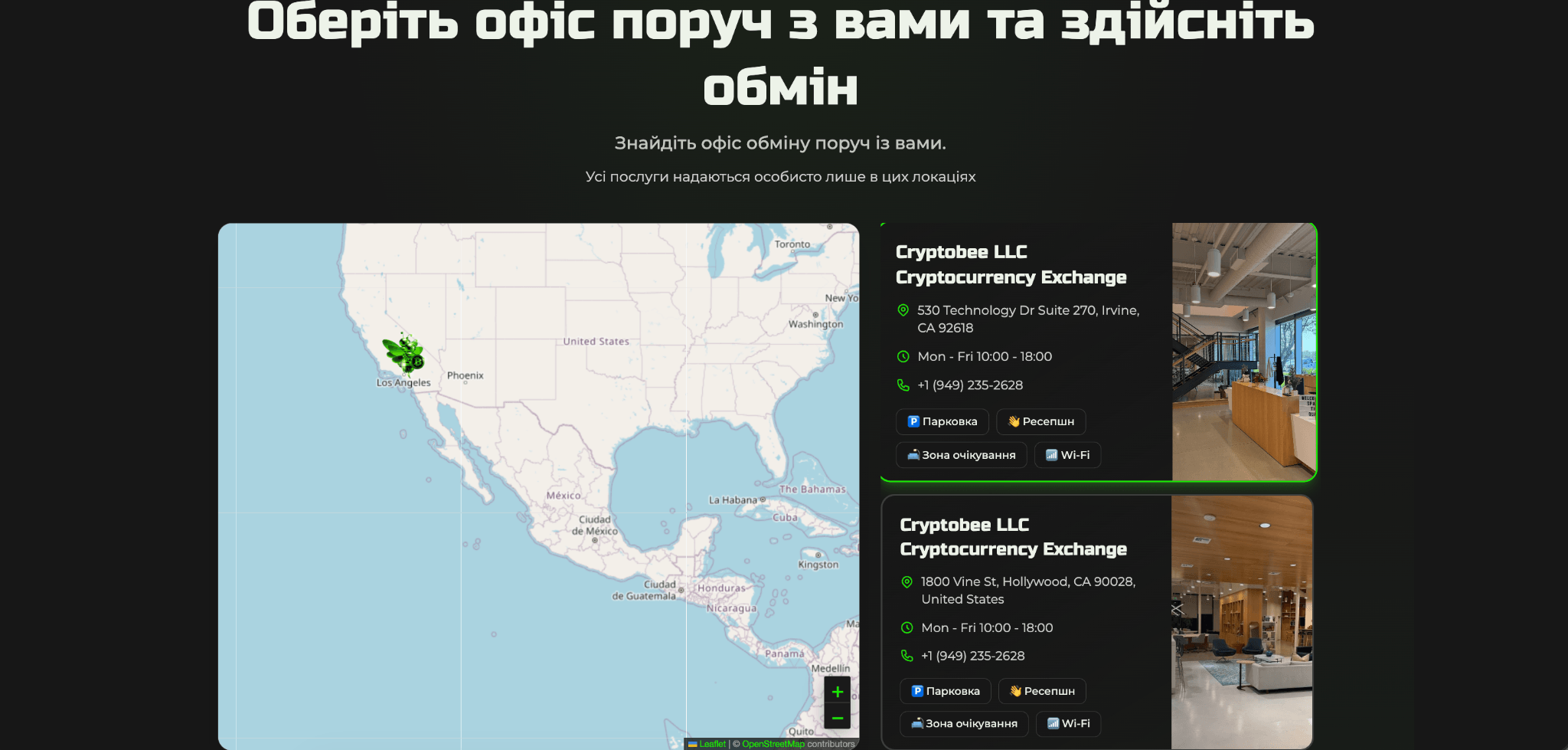Click the location pin icon for Hollywood address
Image resolution: width=1568 pixels, height=750 pixels.
pyautogui.click(x=907, y=582)
